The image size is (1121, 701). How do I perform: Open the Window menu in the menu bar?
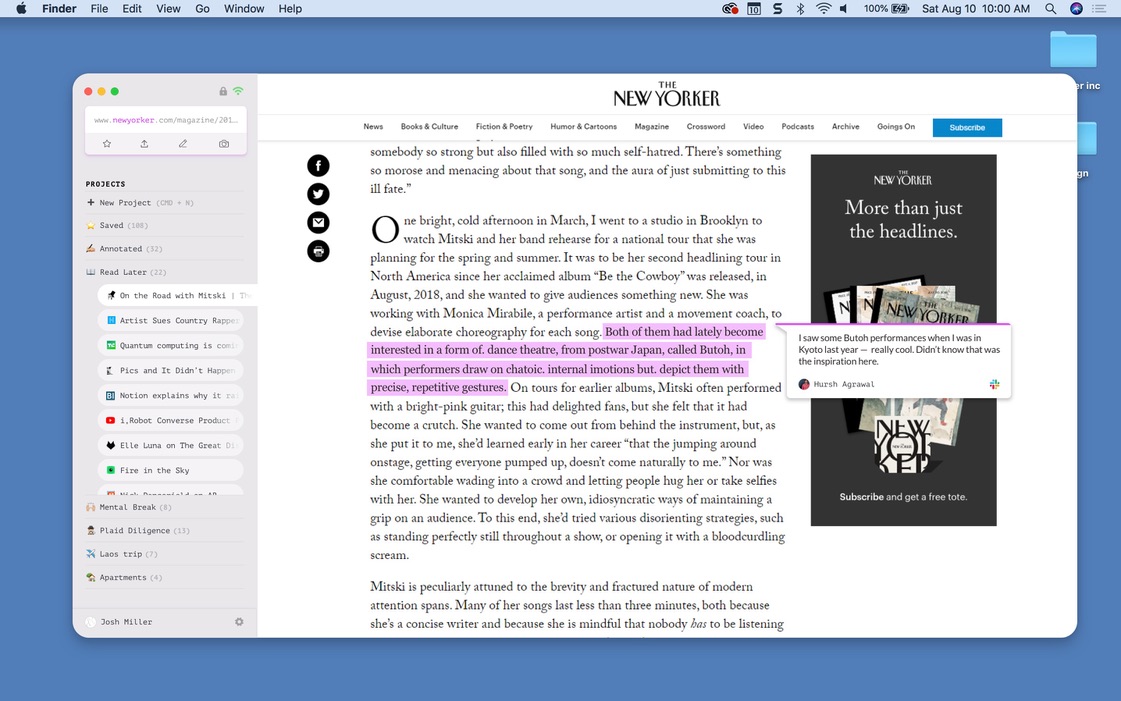click(x=244, y=9)
